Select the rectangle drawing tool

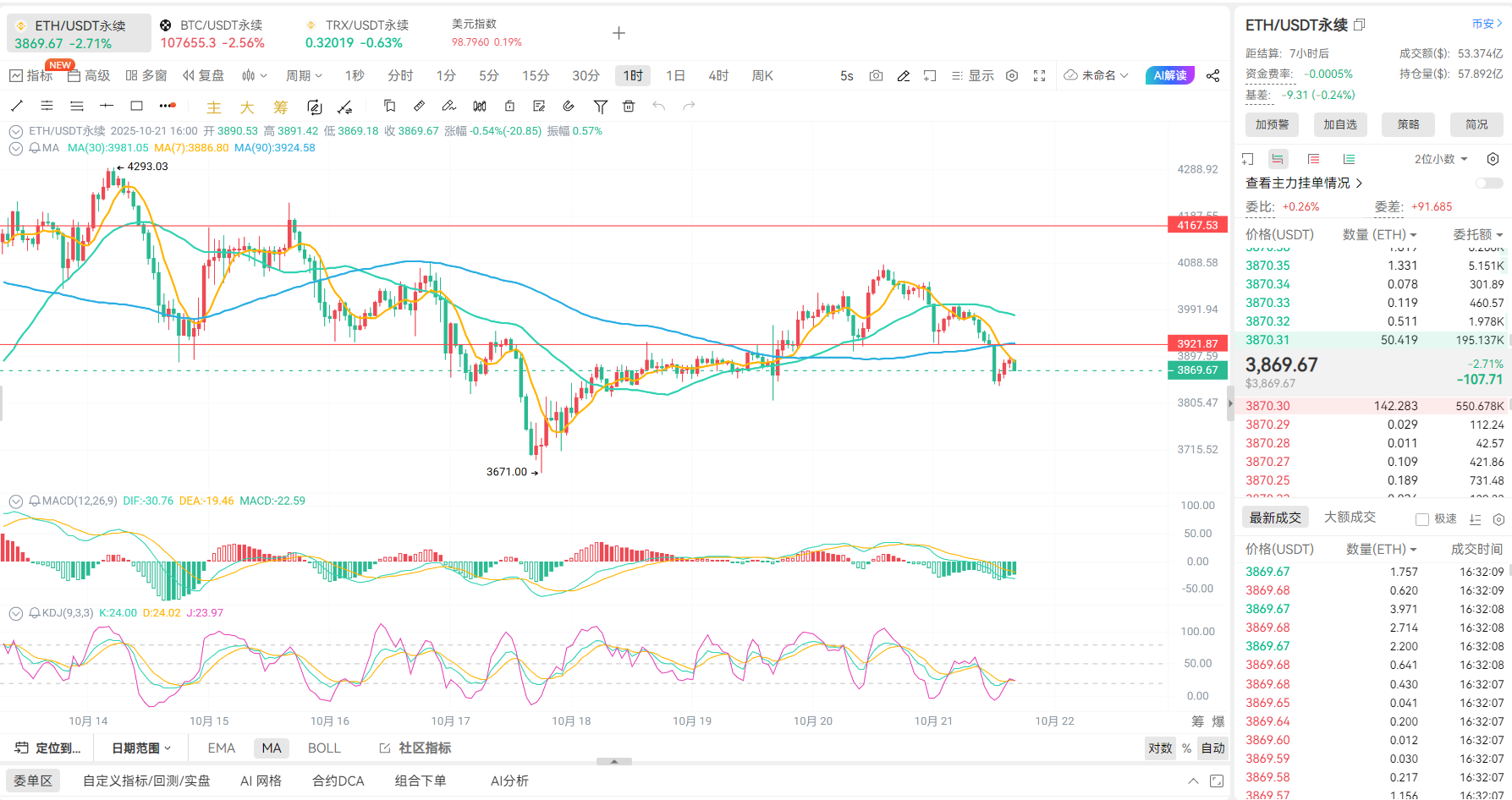[136, 107]
